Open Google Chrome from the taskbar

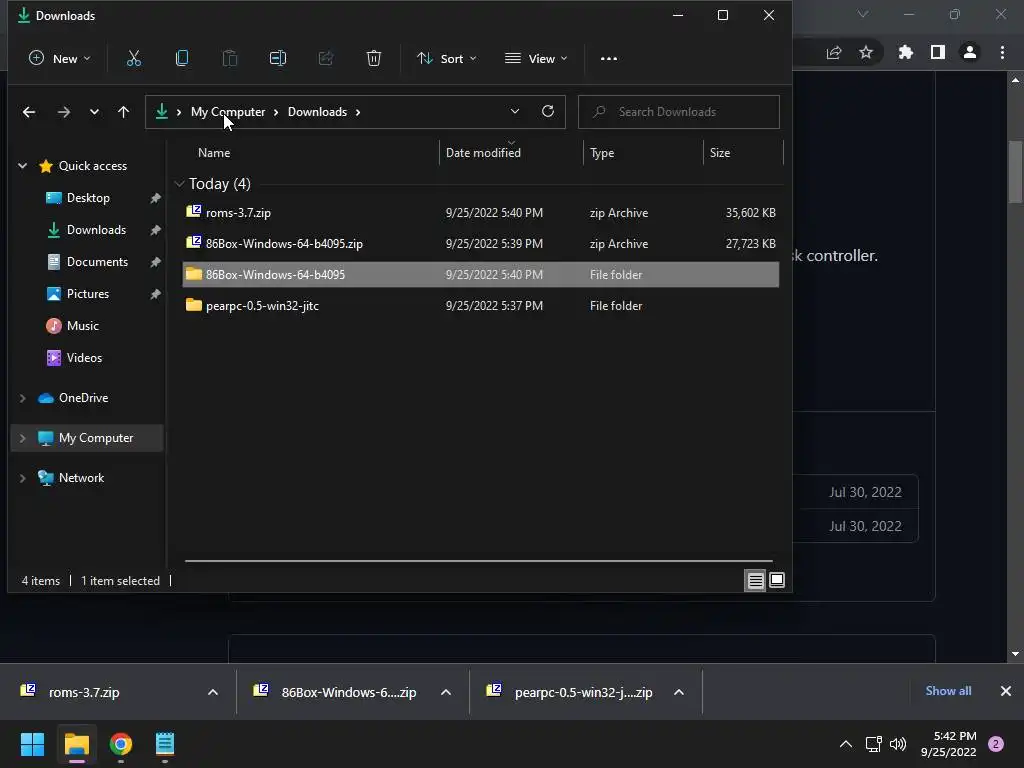click(121, 744)
